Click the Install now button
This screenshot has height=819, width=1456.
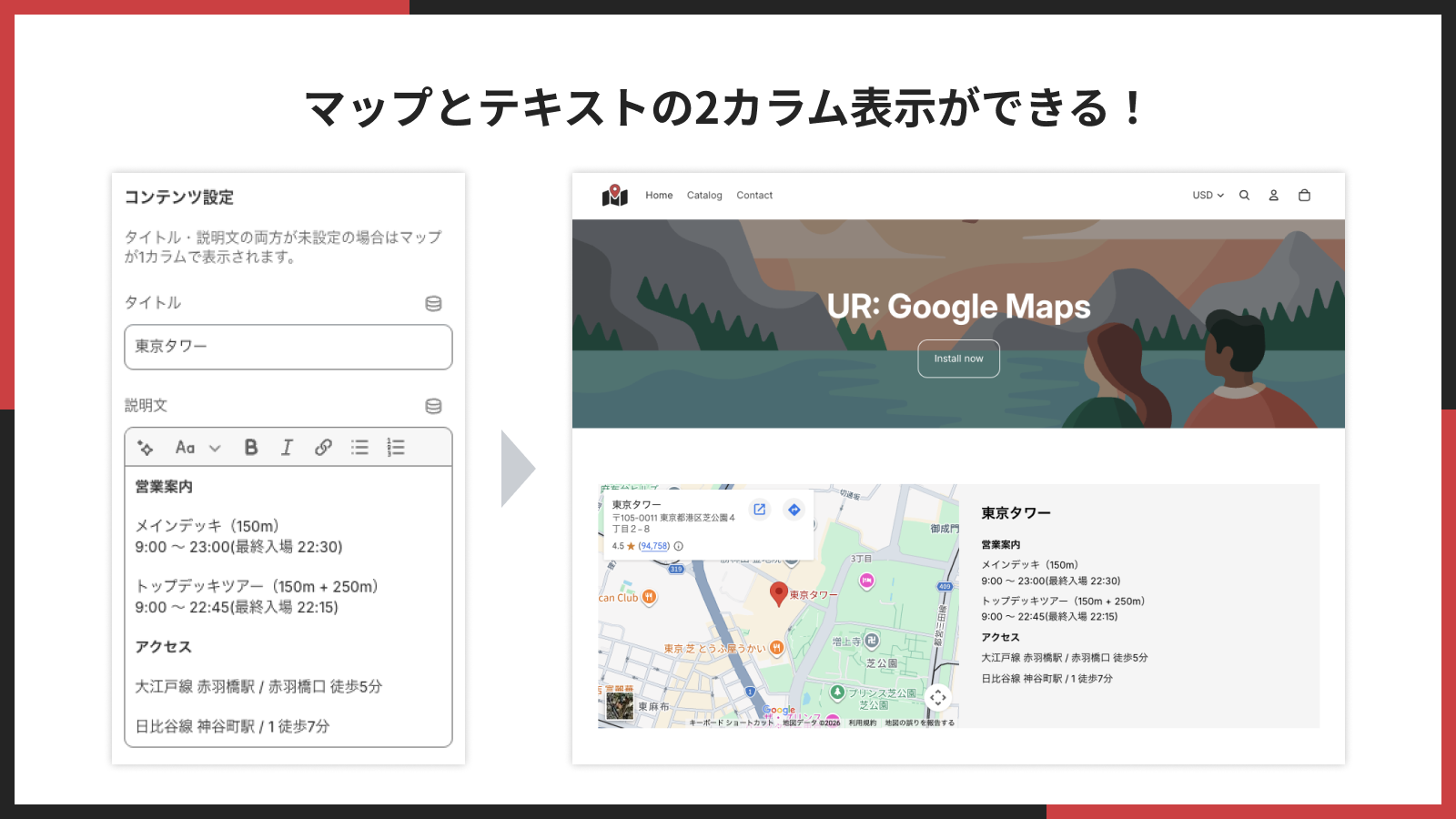click(958, 359)
